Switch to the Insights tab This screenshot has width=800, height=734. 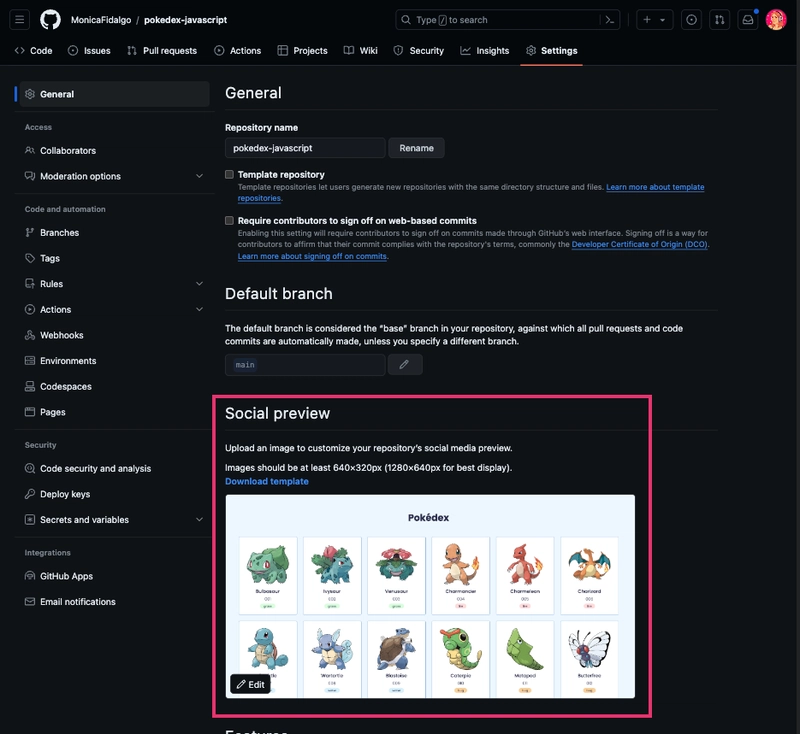coord(485,50)
